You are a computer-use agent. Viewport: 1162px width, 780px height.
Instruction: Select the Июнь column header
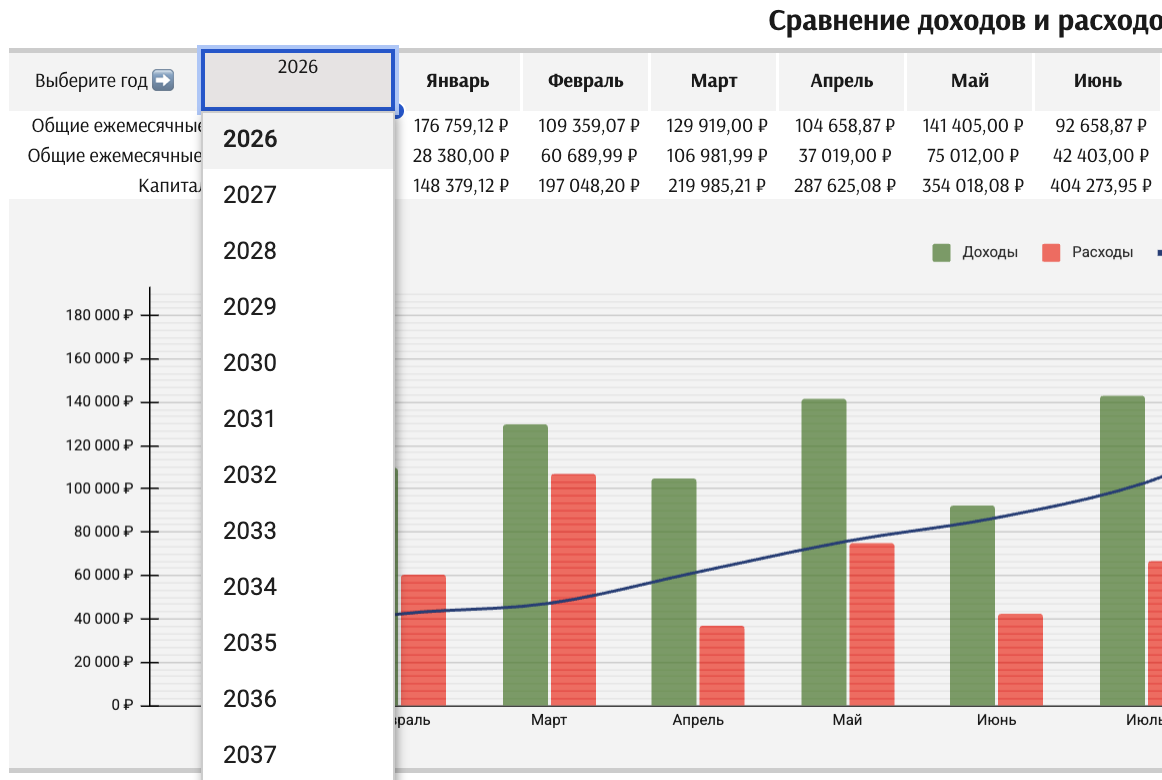click(1098, 81)
